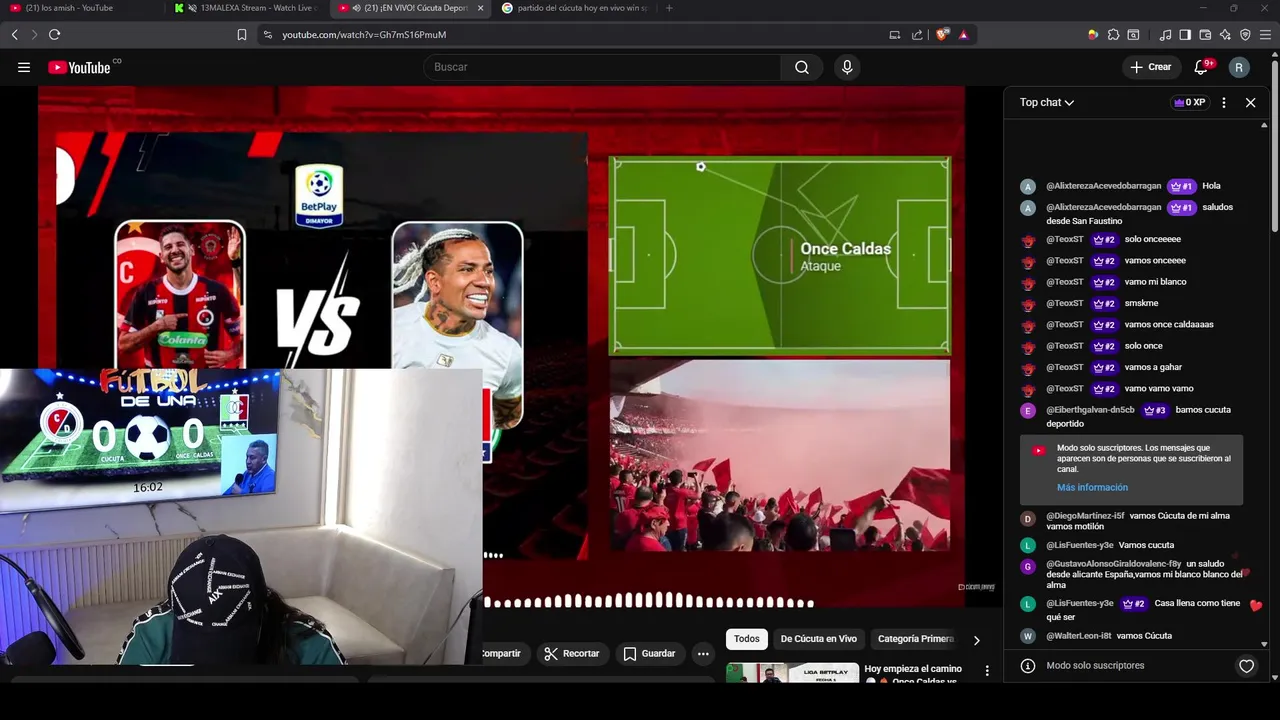Open the Leo AI sparkle icon
The image size is (1280, 720).
[1225, 34]
